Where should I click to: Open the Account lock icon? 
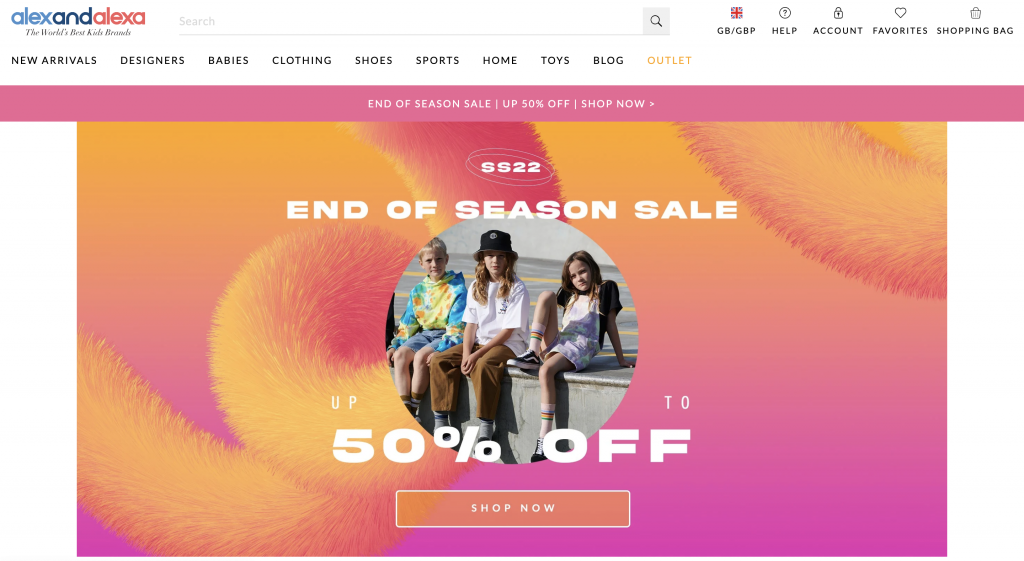(x=838, y=12)
